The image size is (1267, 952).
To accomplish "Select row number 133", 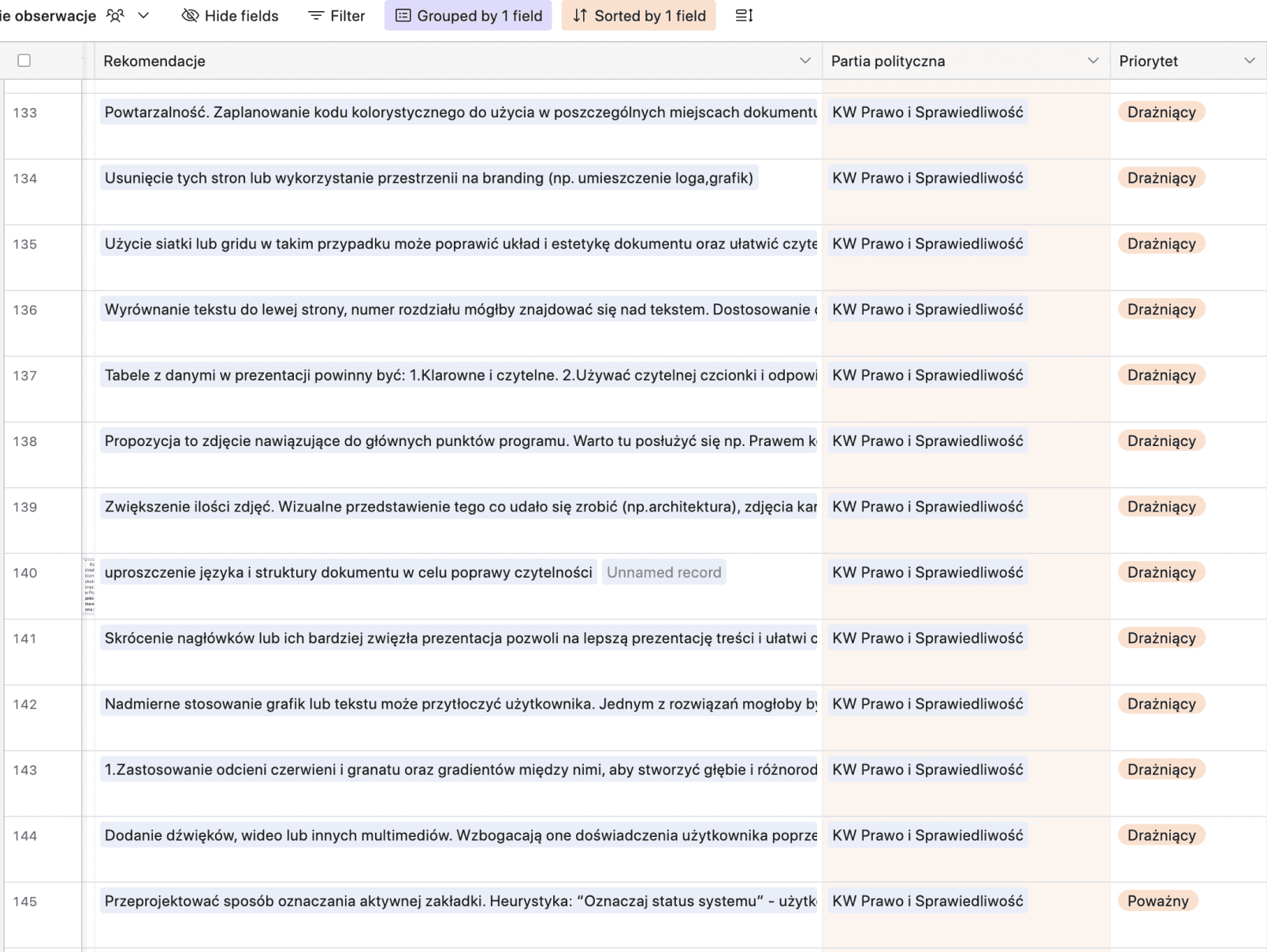I will tap(25, 113).
